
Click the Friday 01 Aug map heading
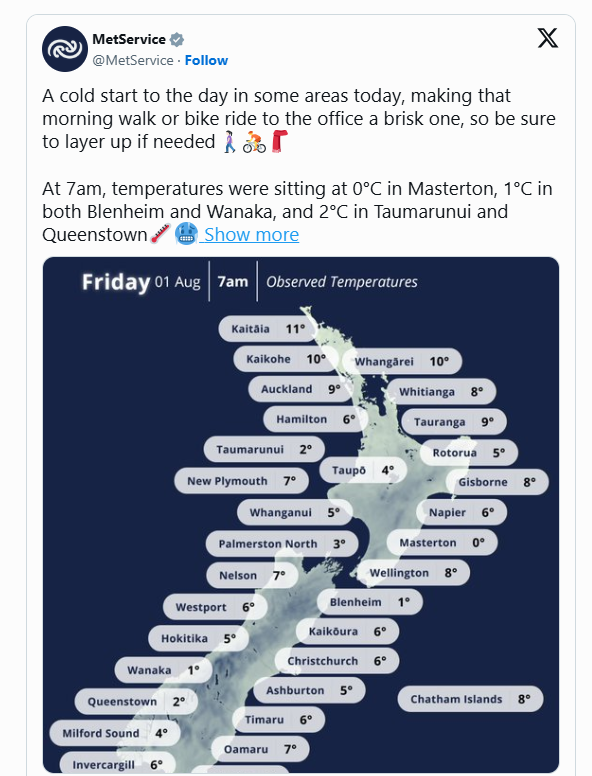(141, 282)
